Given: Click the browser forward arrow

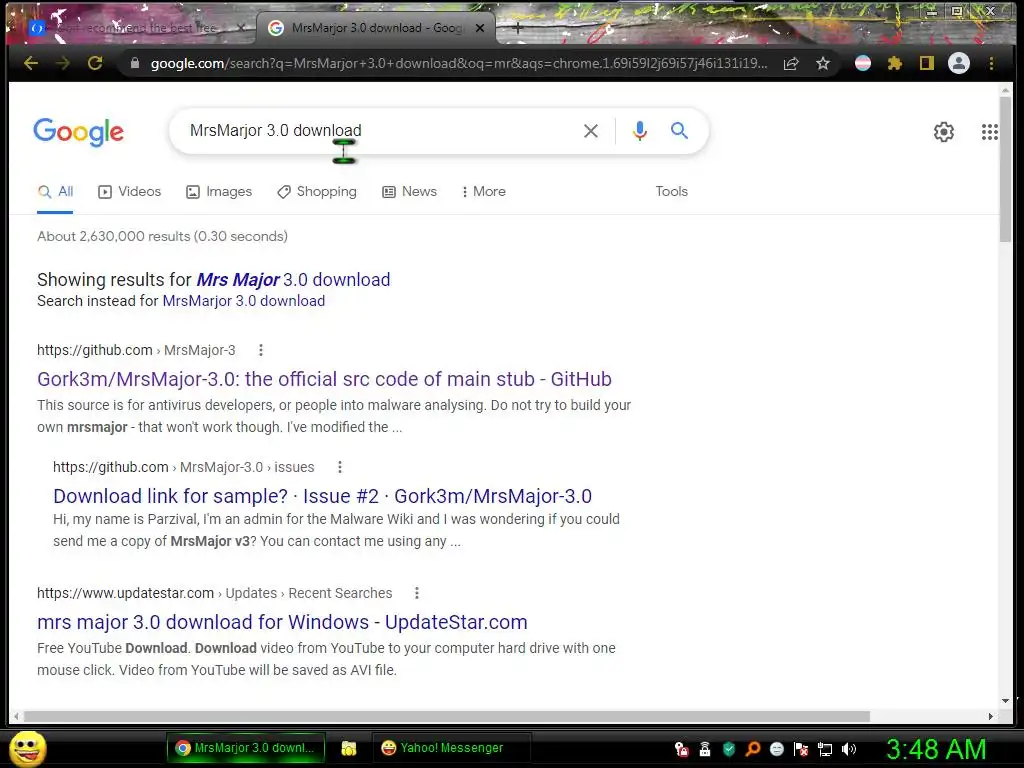Looking at the screenshot, I should coord(63,63).
